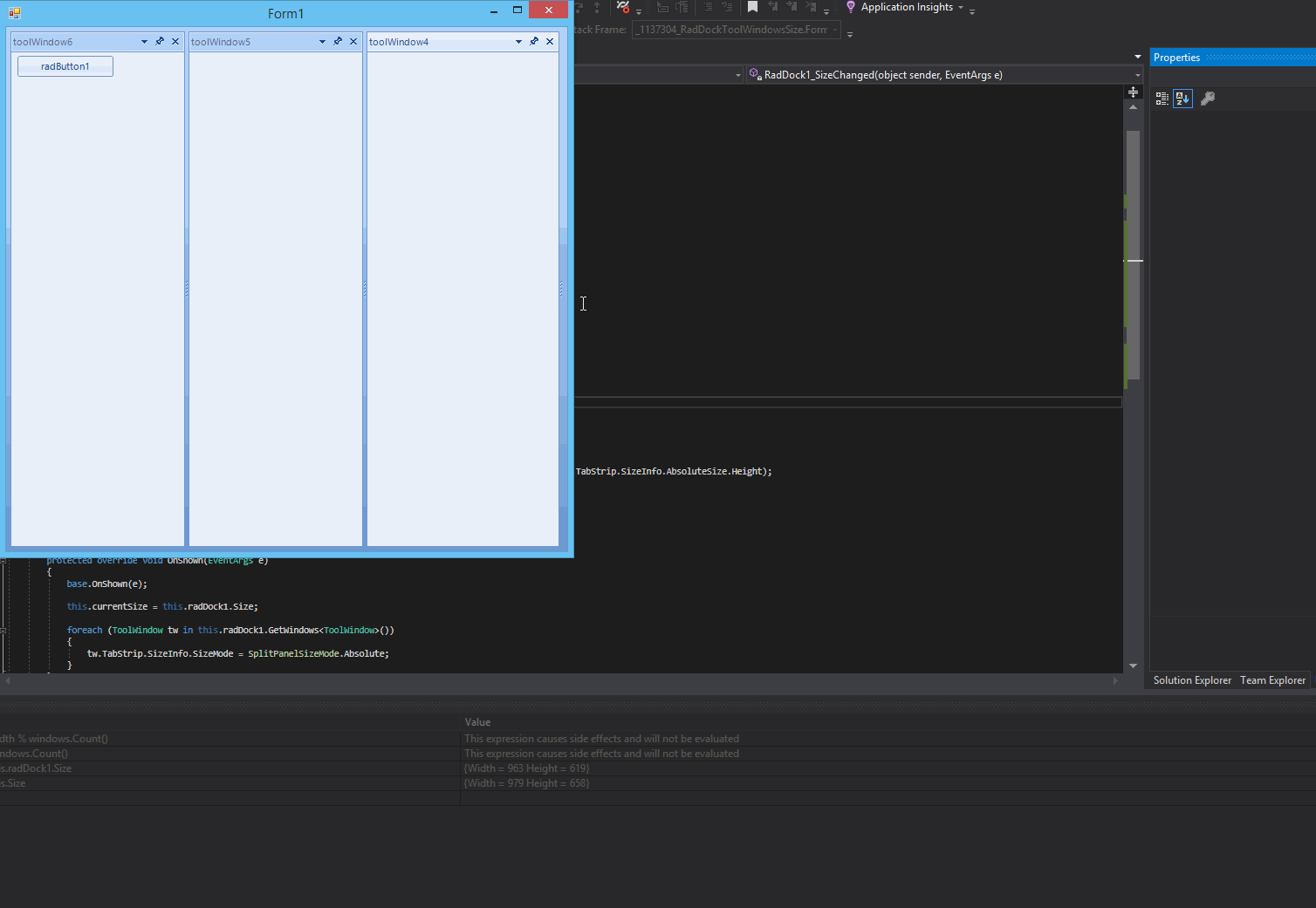Click the horizontal scrollbar right arrow
Image resolution: width=1316 pixels, height=908 pixels.
click(1115, 680)
